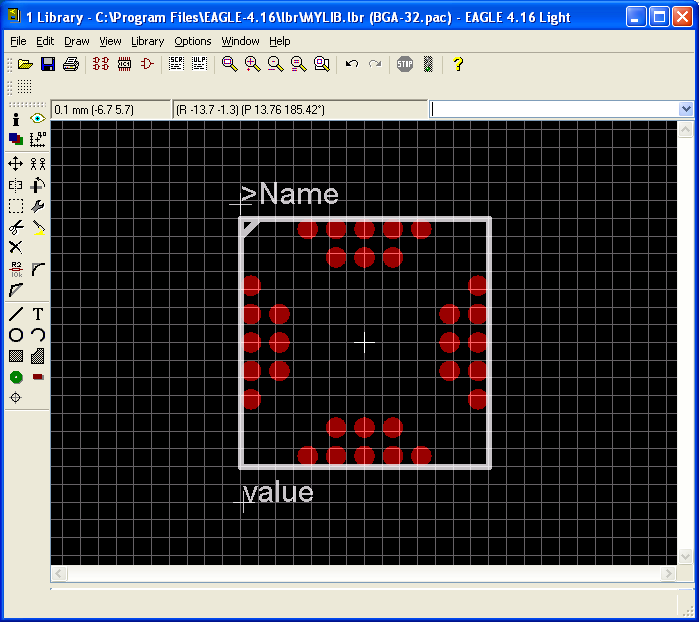Select the Split tool

[16, 290]
